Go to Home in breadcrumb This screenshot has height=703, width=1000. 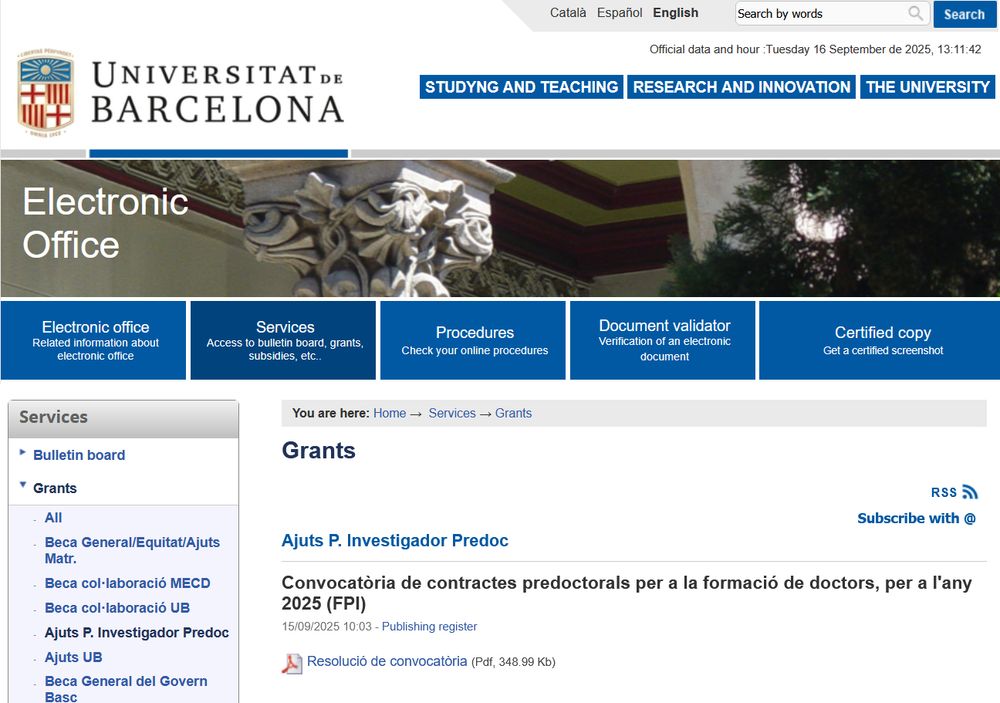(390, 413)
